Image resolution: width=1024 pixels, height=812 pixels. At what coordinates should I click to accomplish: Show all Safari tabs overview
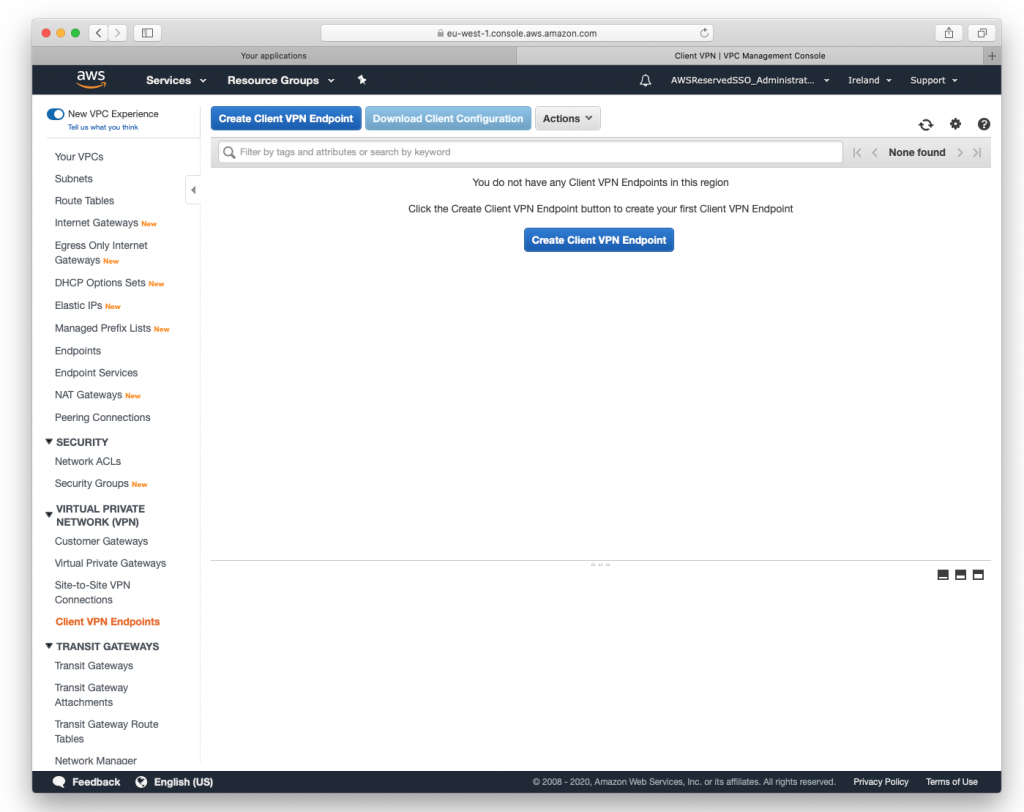click(982, 33)
